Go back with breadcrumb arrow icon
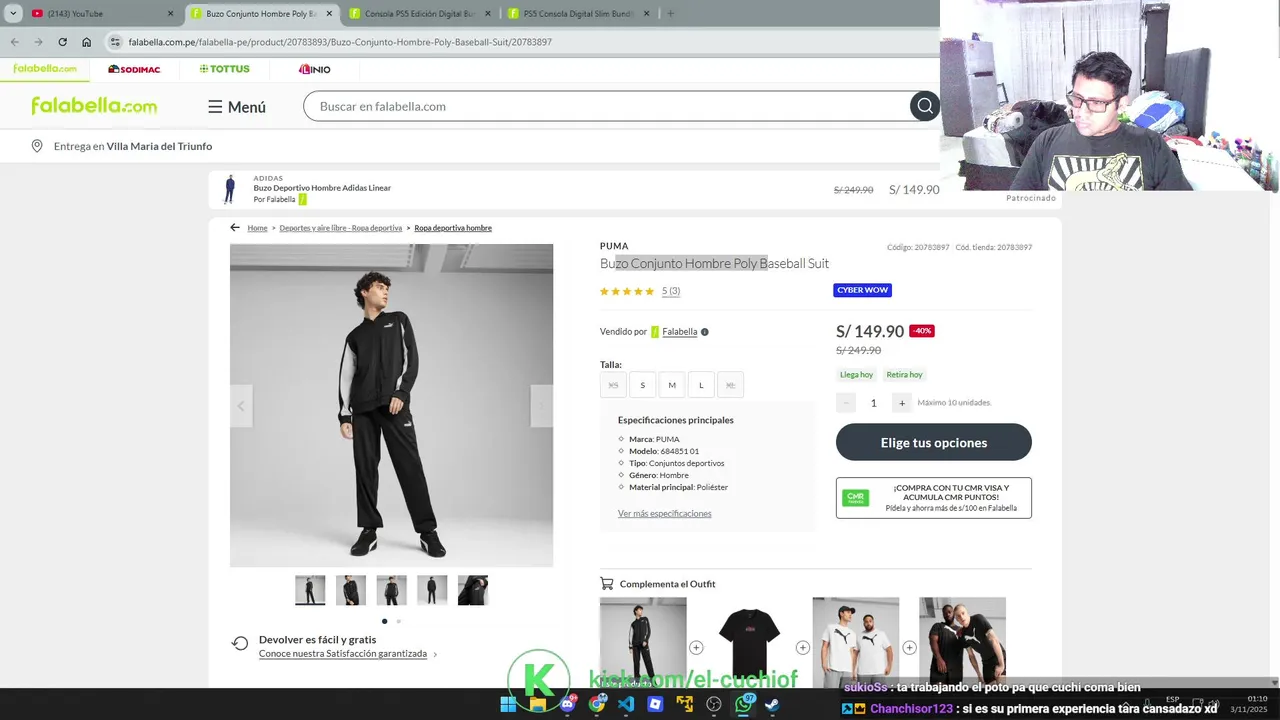 click(235, 227)
